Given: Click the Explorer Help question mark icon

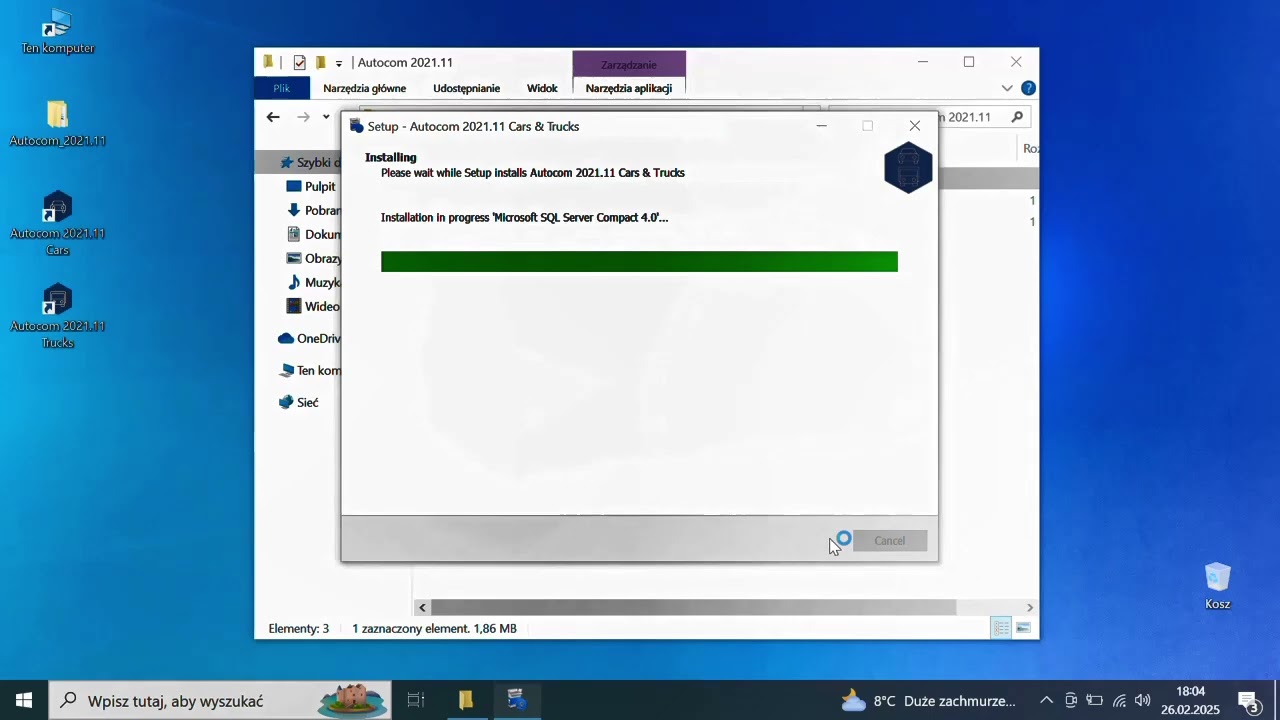Looking at the screenshot, I should point(1028,88).
